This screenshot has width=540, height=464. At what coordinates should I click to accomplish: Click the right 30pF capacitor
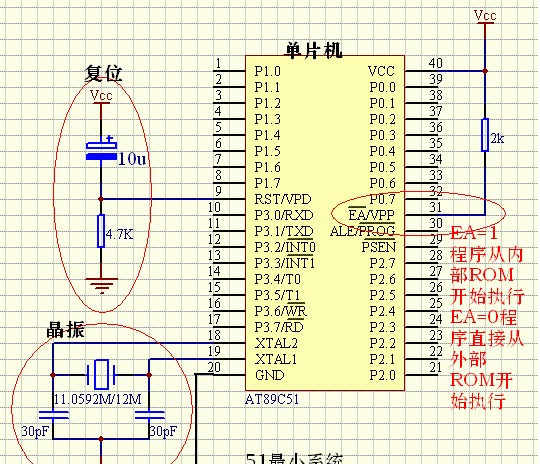point(149,415)
